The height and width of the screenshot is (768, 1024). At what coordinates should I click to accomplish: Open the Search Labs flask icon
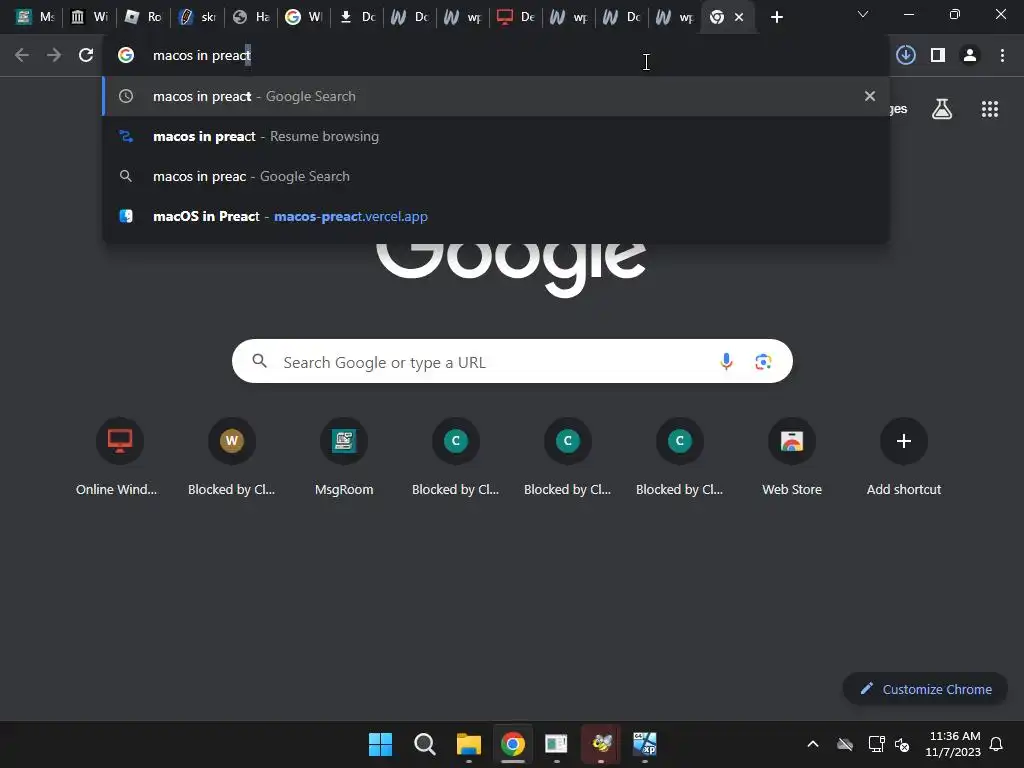[x=941, y=109]
